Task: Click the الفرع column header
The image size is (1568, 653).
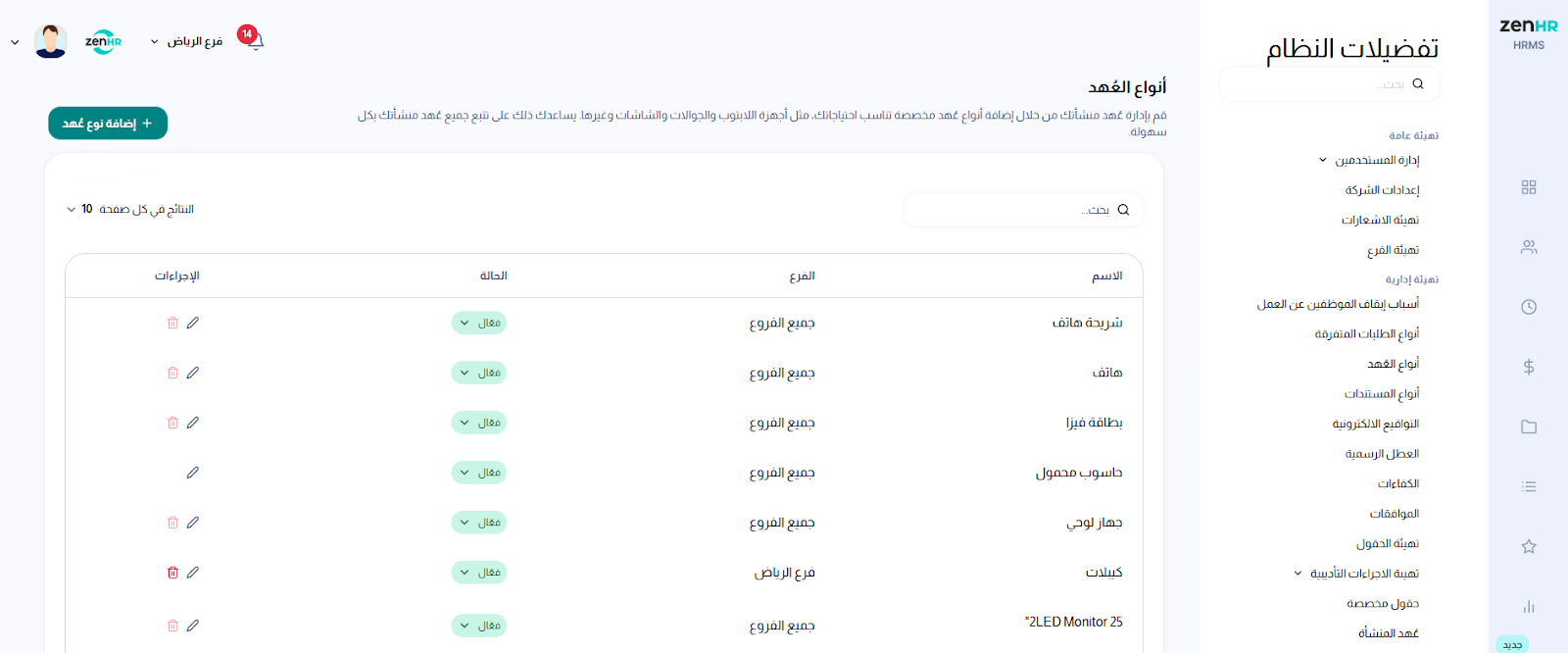Action: pos(803,276)
